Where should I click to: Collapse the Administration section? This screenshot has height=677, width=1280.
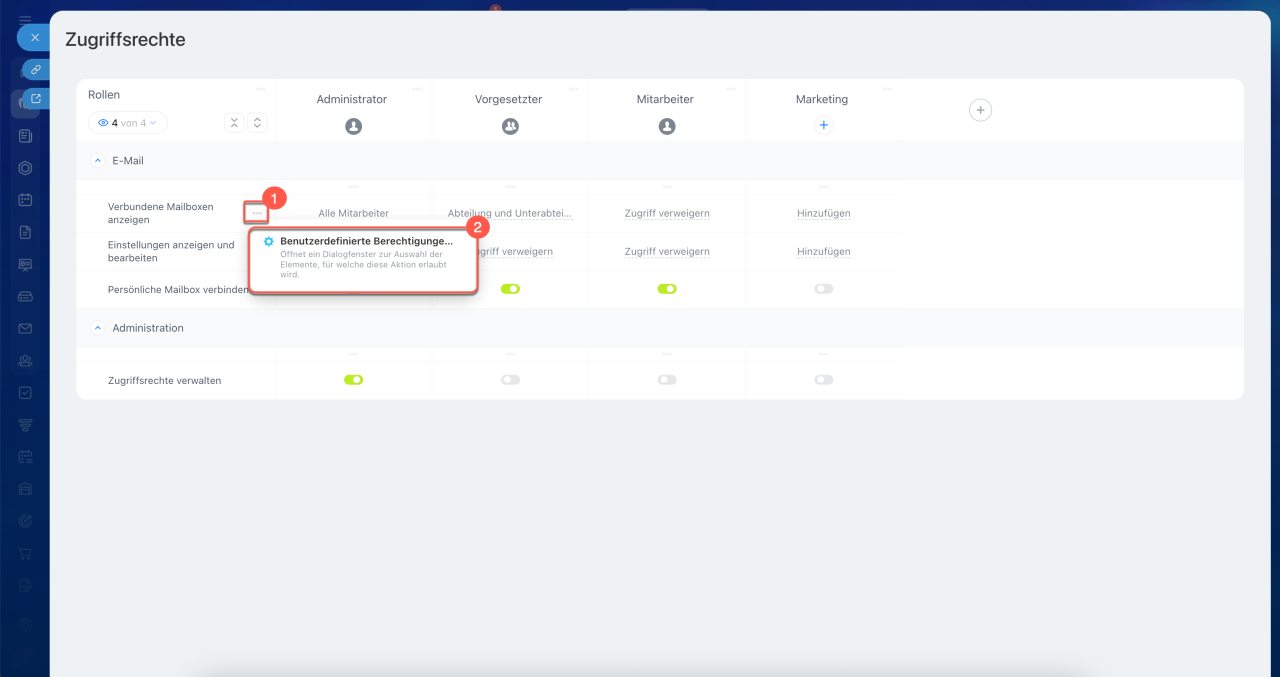click(98, 328)
